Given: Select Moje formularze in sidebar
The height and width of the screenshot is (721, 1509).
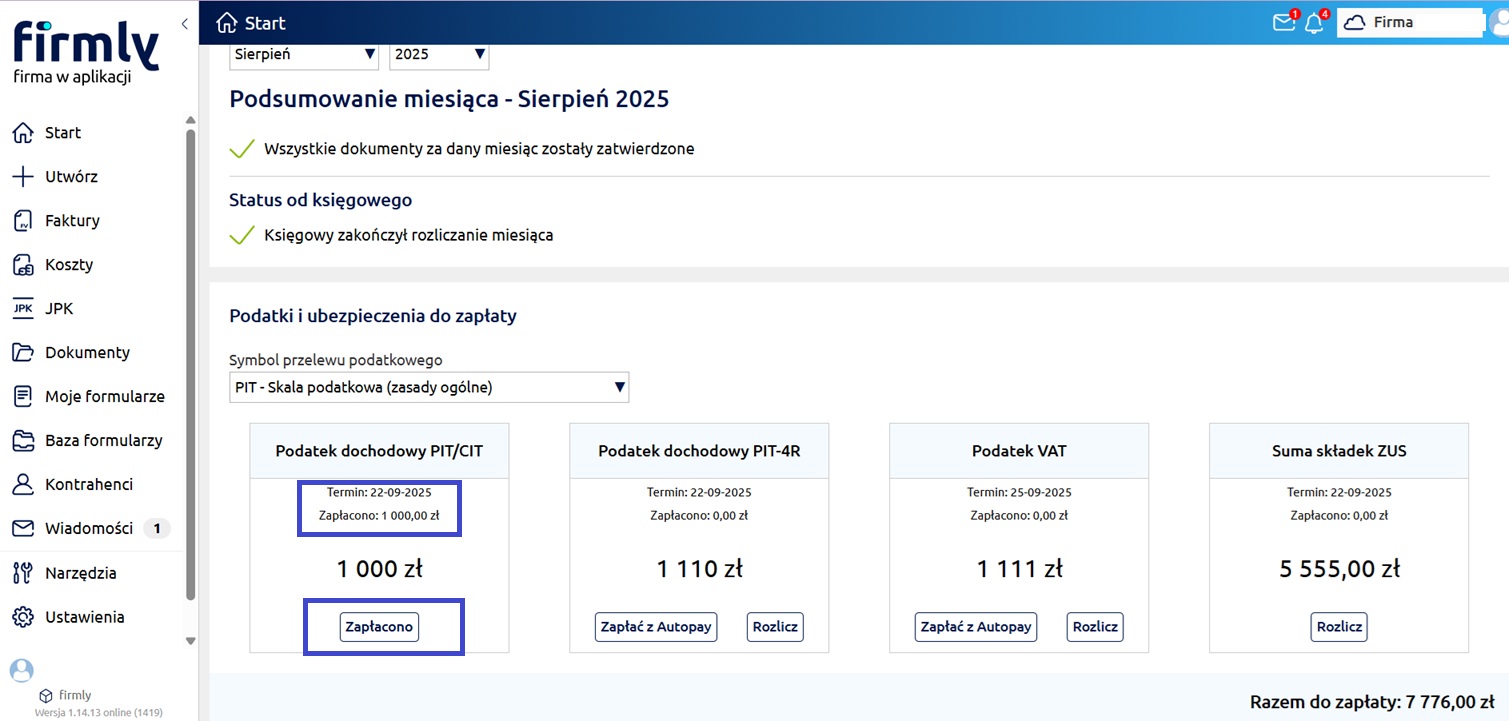Looking at the screenshot, I should tap(104, 397).
